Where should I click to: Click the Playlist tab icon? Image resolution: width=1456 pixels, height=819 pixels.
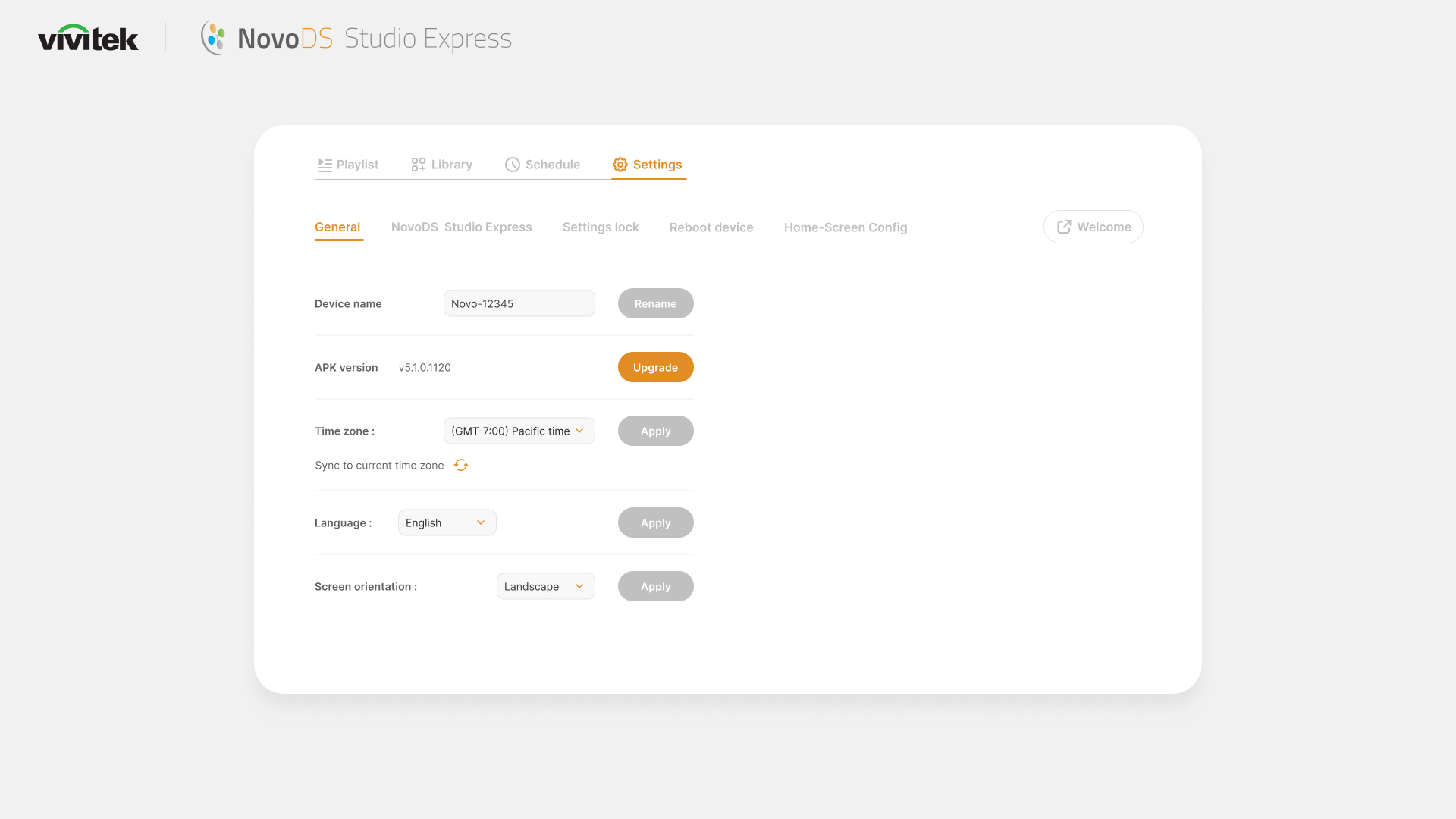(325, 165)
